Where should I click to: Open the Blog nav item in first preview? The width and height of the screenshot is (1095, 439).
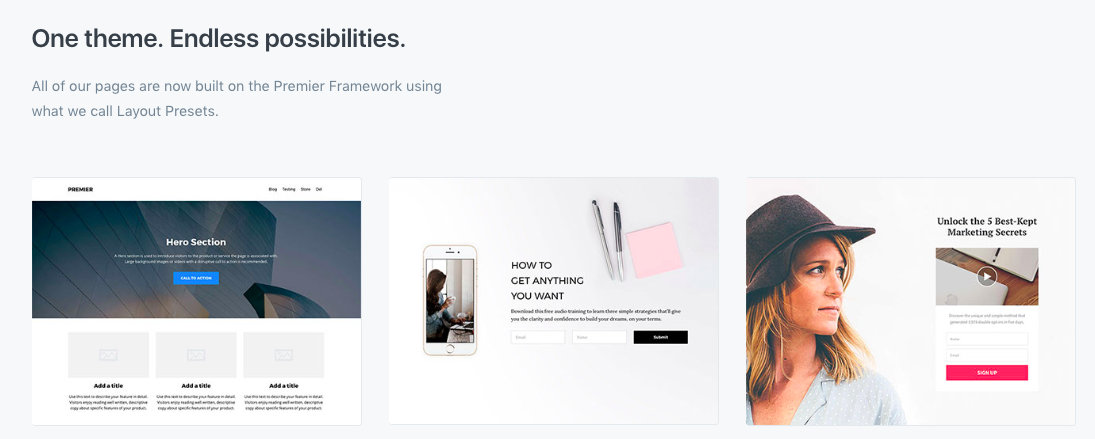273,189
